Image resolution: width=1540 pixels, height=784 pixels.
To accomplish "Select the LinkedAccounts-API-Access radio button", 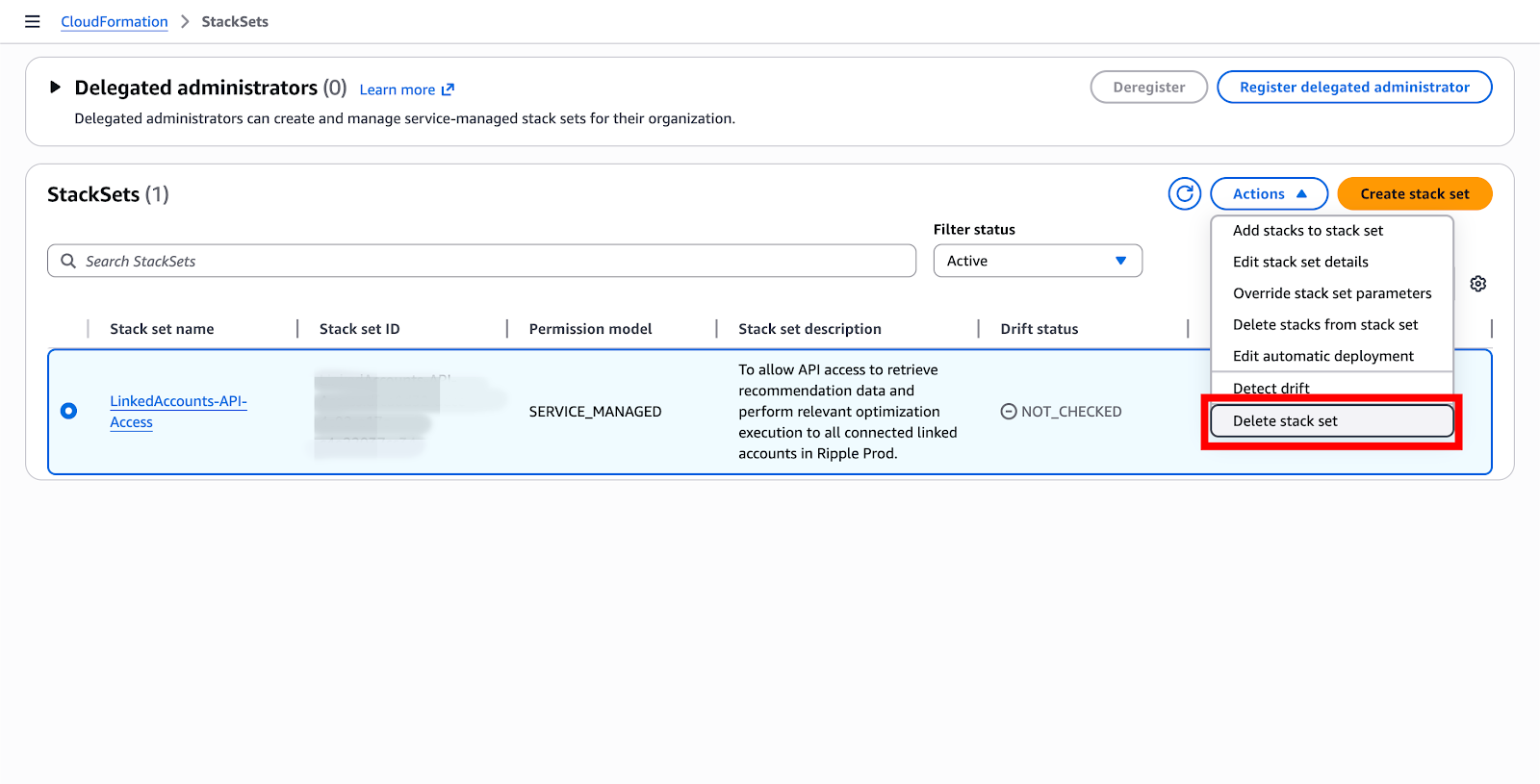I will (x=68, y=411).
